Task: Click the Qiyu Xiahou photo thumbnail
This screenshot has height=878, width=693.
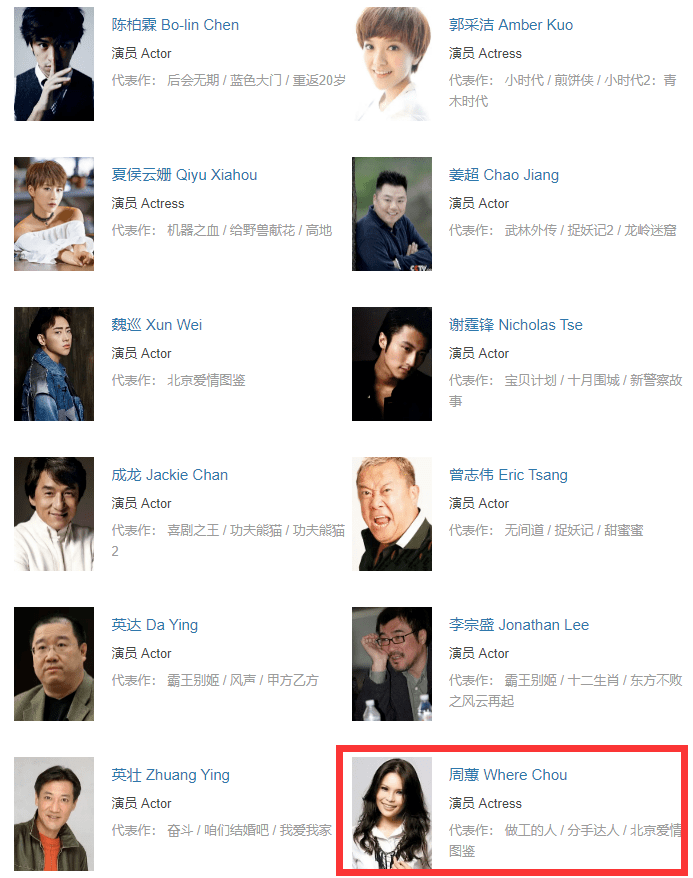Action: coord(54,214)
